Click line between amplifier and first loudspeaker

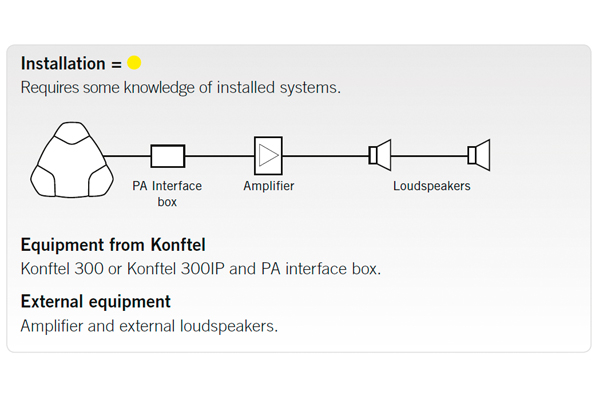pos(325,156)
